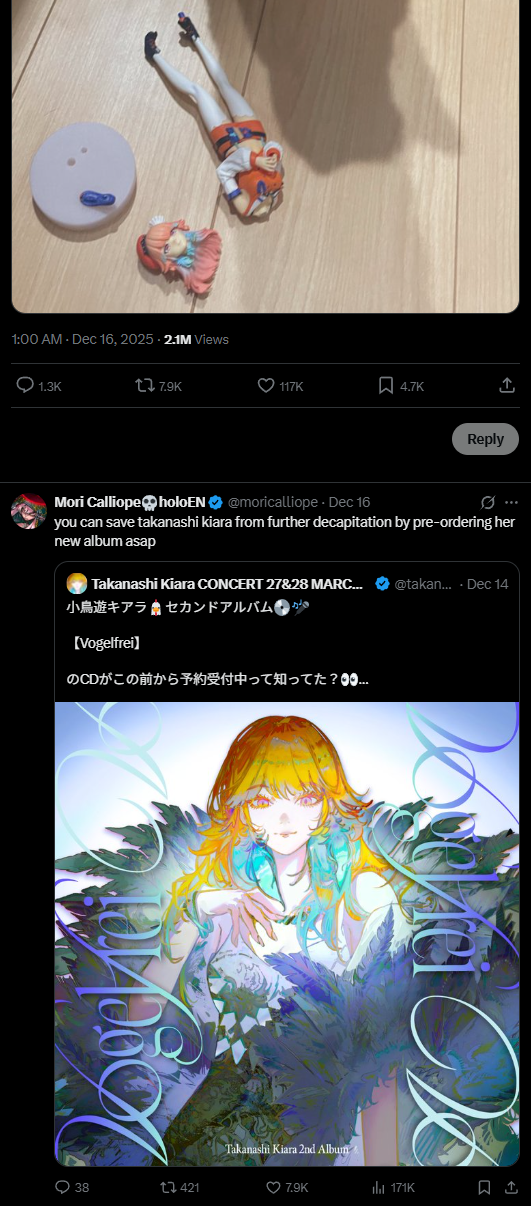Share Mori Calliope's reply

click(512, 1187)
